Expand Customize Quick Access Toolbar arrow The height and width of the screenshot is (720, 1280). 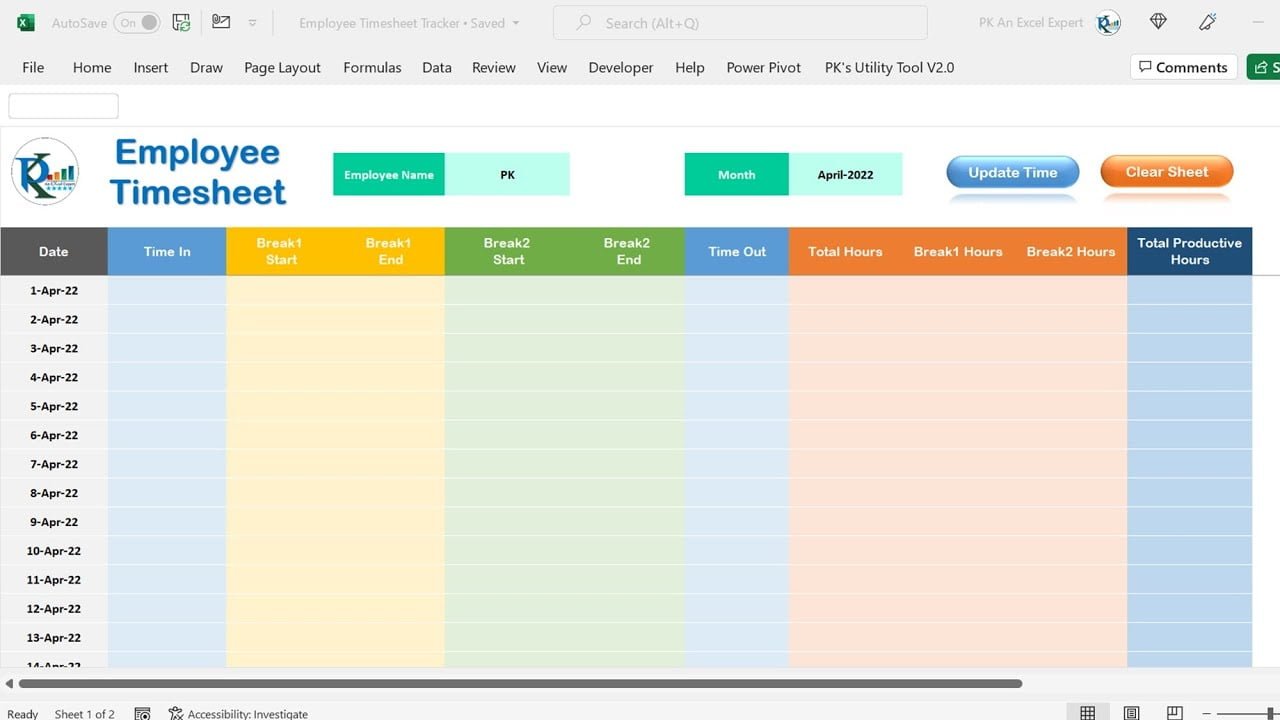tap(253, 23)
